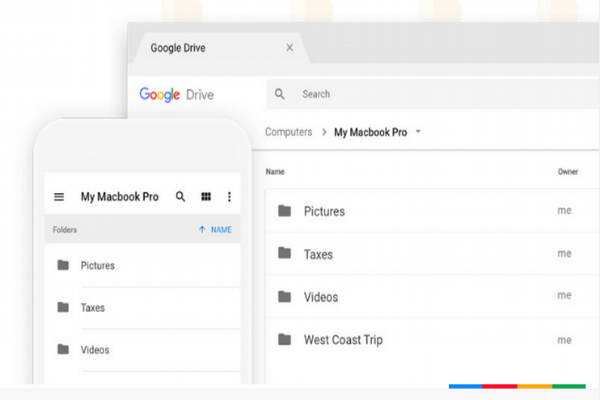Click the magnifier icon in Drive search bar
Screen dimensions: 600x400
pos(280,94)
